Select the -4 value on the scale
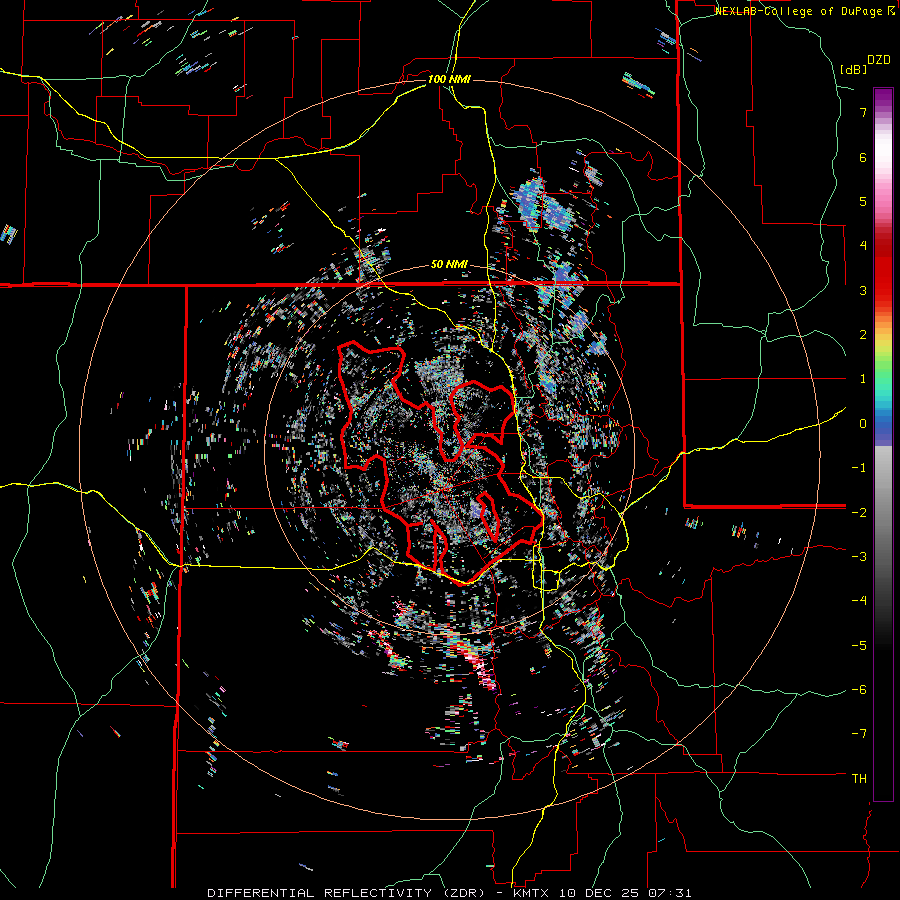The image size is (900, 900). (859, 601)
